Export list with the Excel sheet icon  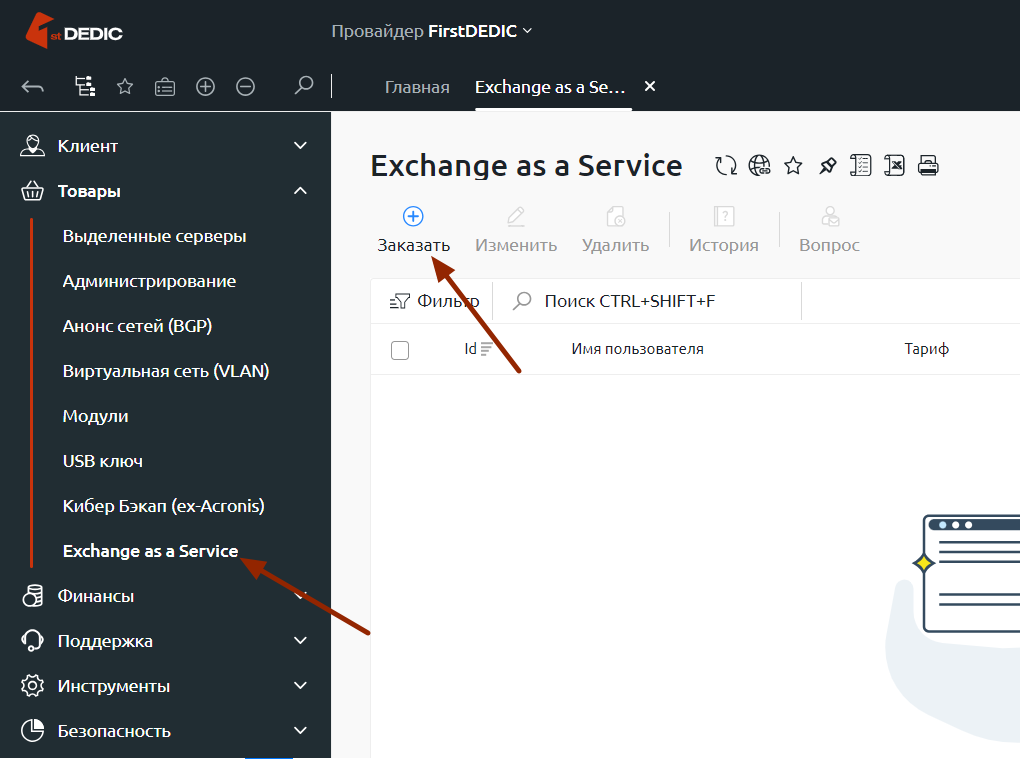pos(894,166)
